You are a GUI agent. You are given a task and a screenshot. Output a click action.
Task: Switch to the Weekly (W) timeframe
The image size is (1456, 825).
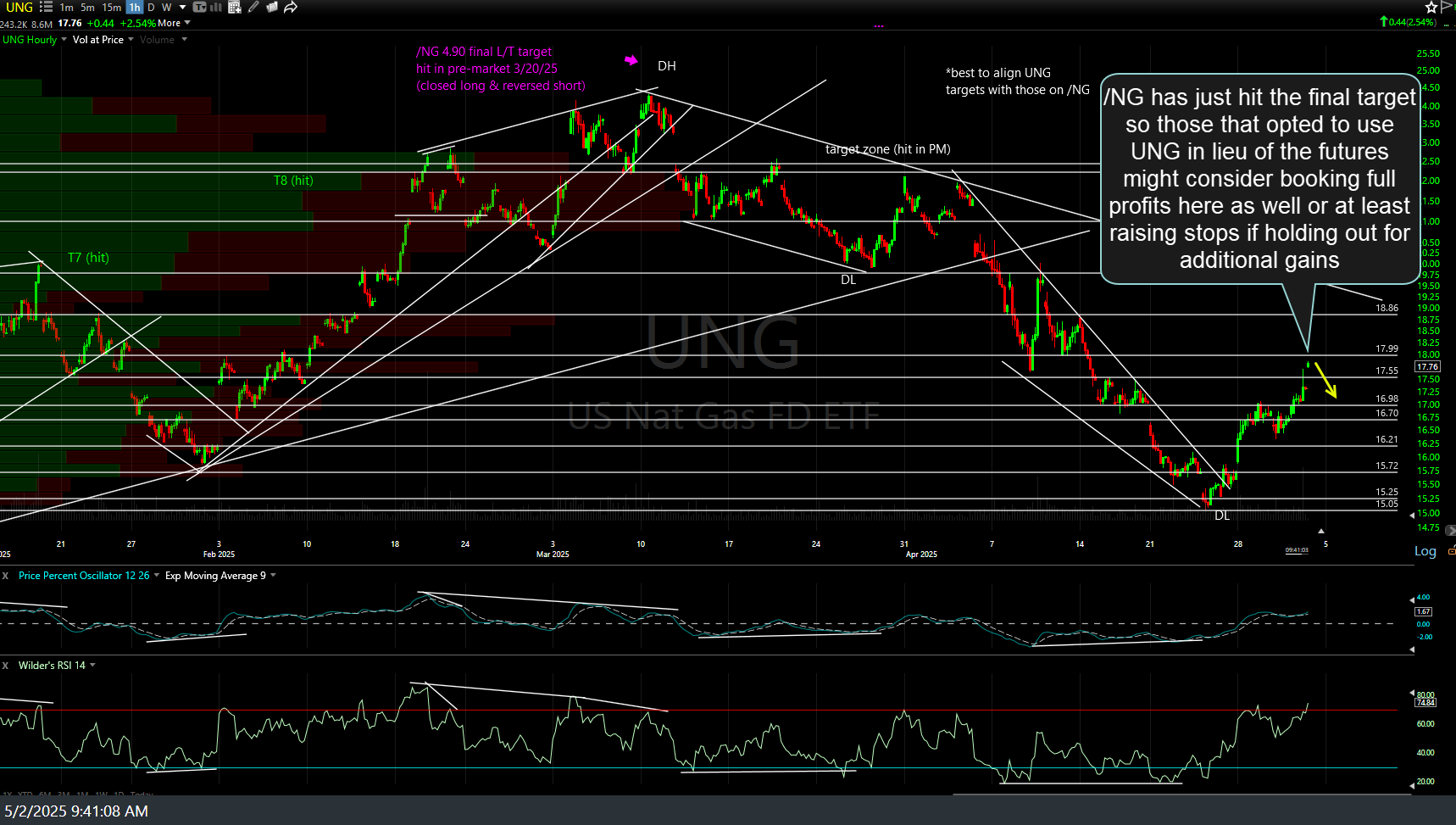[x=166, y=7]
